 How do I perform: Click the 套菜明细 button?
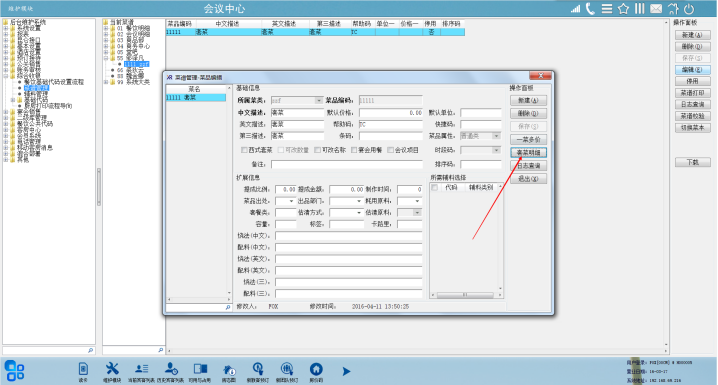pyautogui.click(x=528, y=152)
